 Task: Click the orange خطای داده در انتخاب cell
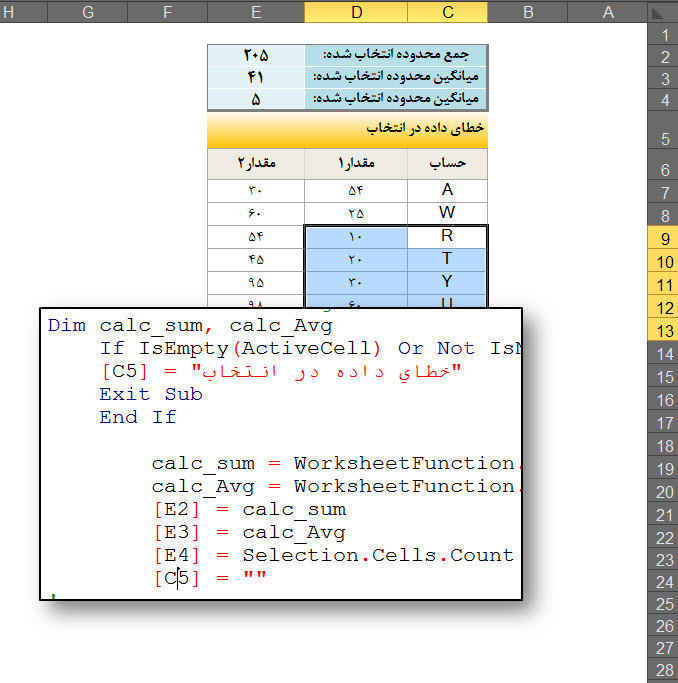coord(347,130)
